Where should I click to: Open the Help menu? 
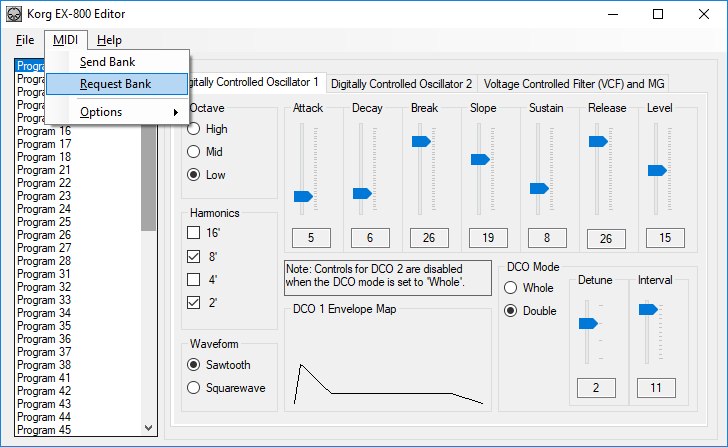109,40
